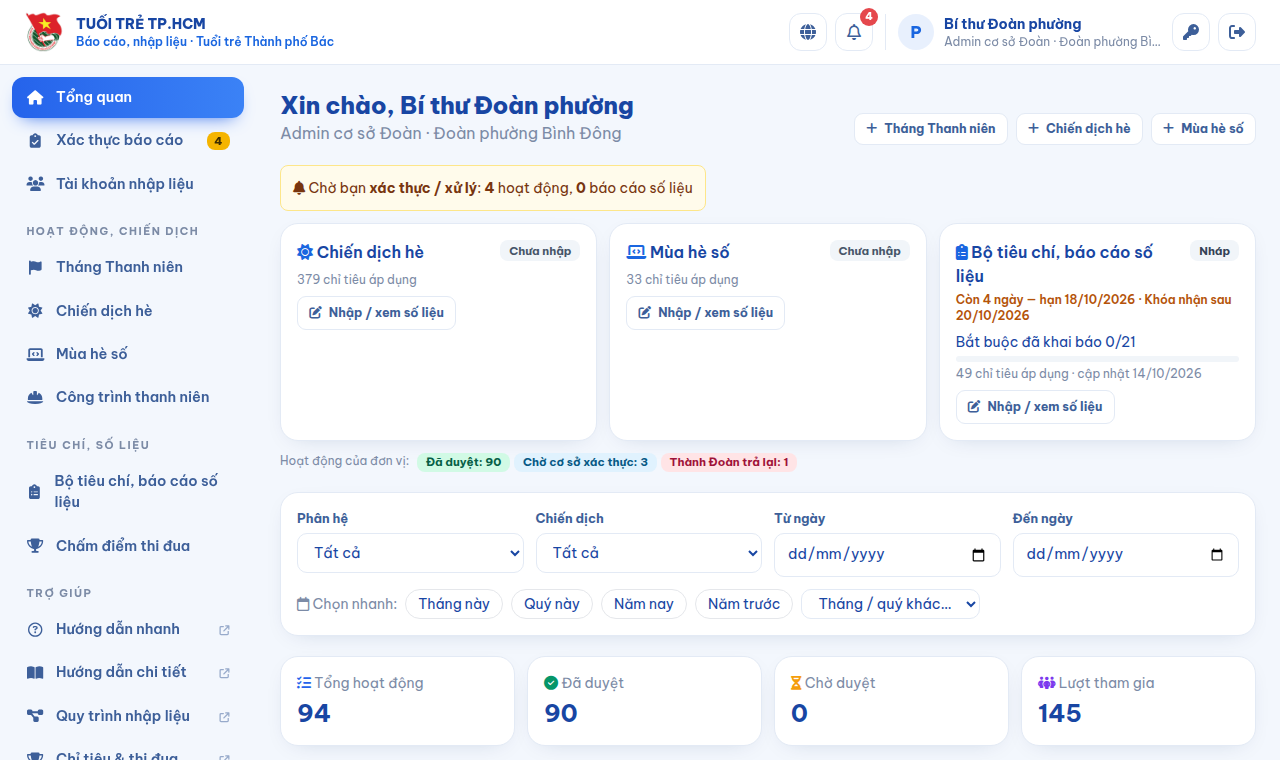This screenshot has width=1280, height=760.
Task: Open Công trình thanh niên
Action: point(128,397)
